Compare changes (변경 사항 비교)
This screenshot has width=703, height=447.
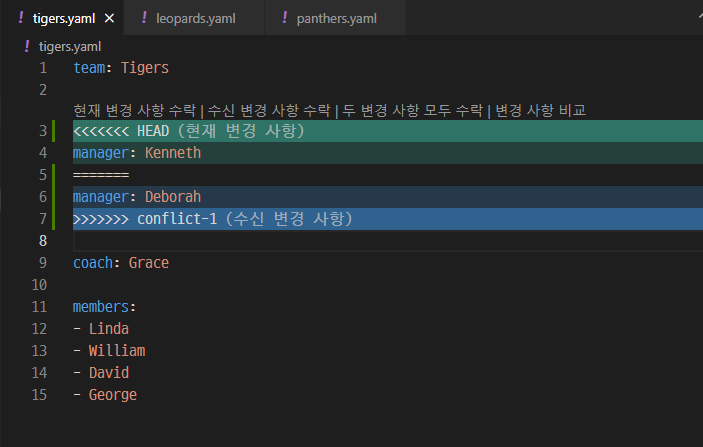[x=540, y=110]
